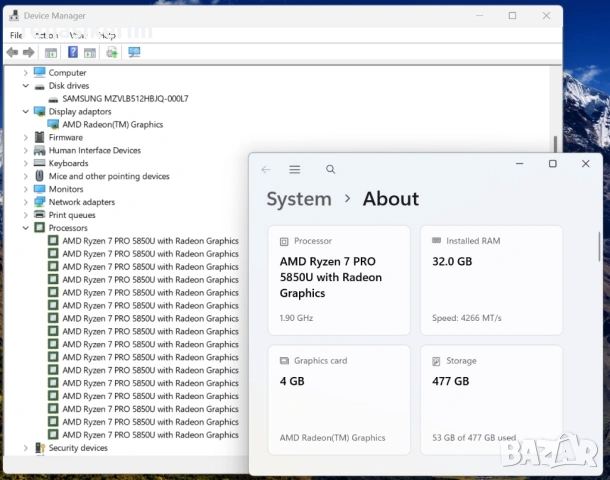Collapse the Processors node
The width and height of the screenshot is (610, 480).
tap(26, 228)
